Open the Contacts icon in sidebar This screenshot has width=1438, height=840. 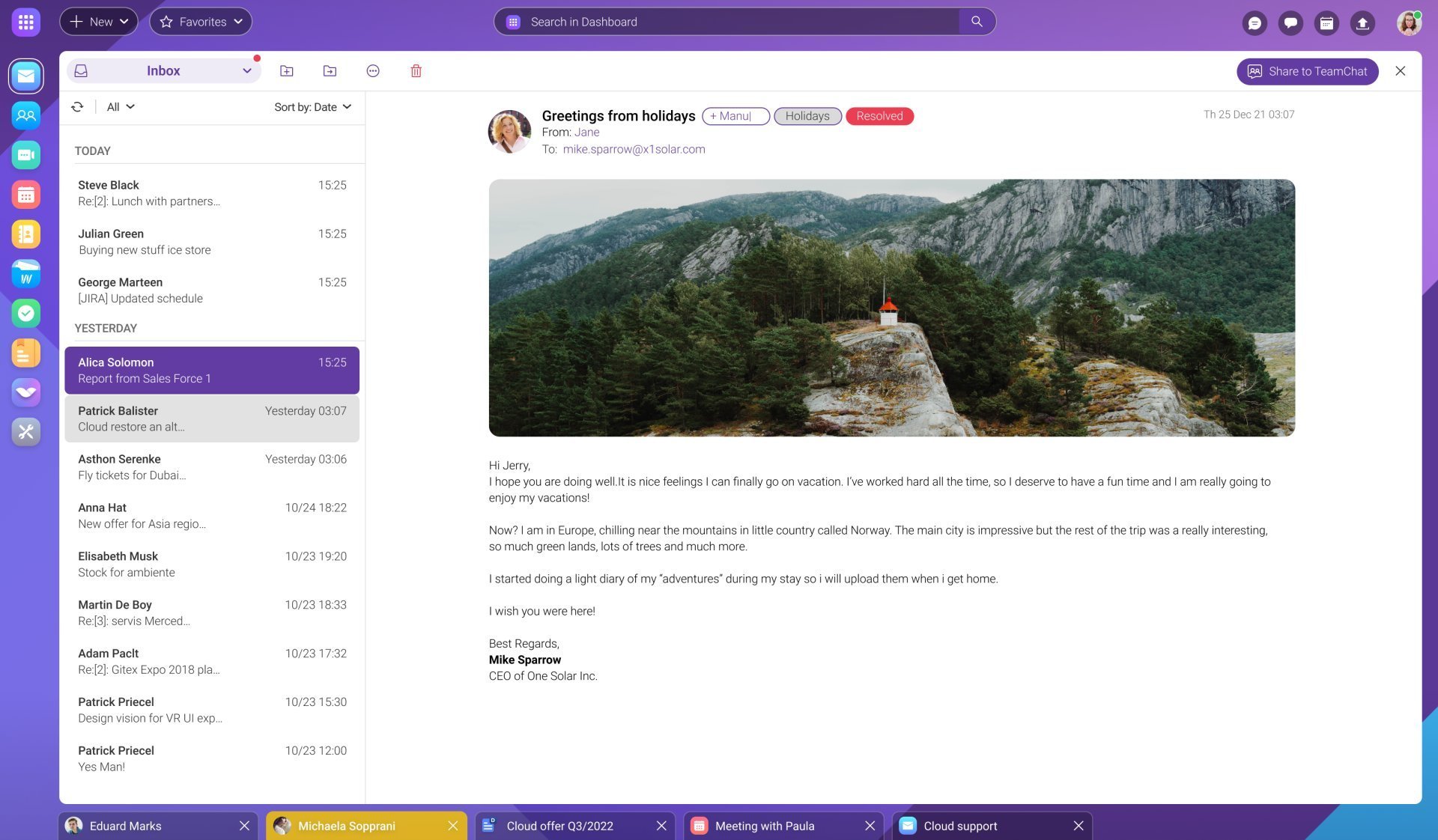coord(26,115)
